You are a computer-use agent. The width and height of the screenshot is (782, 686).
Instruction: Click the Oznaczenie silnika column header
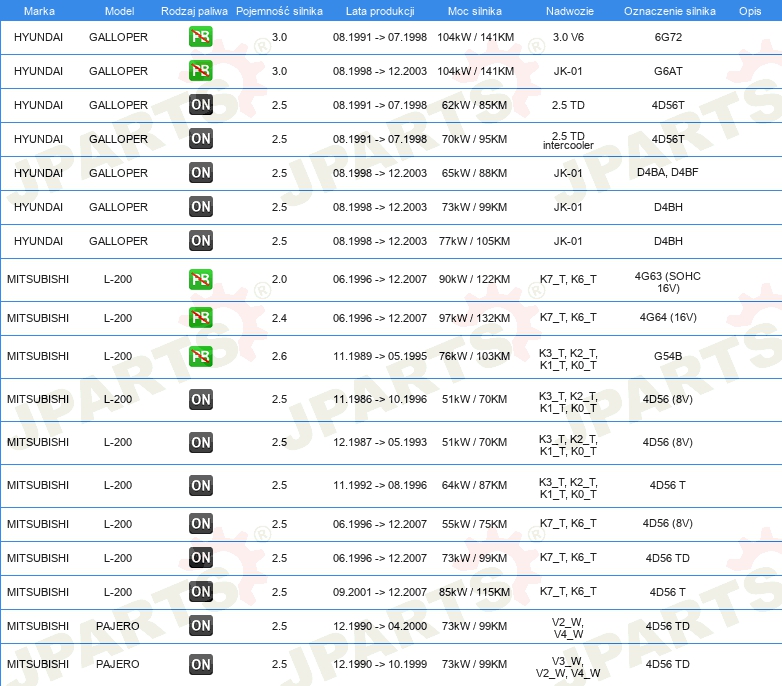(669, 11)
